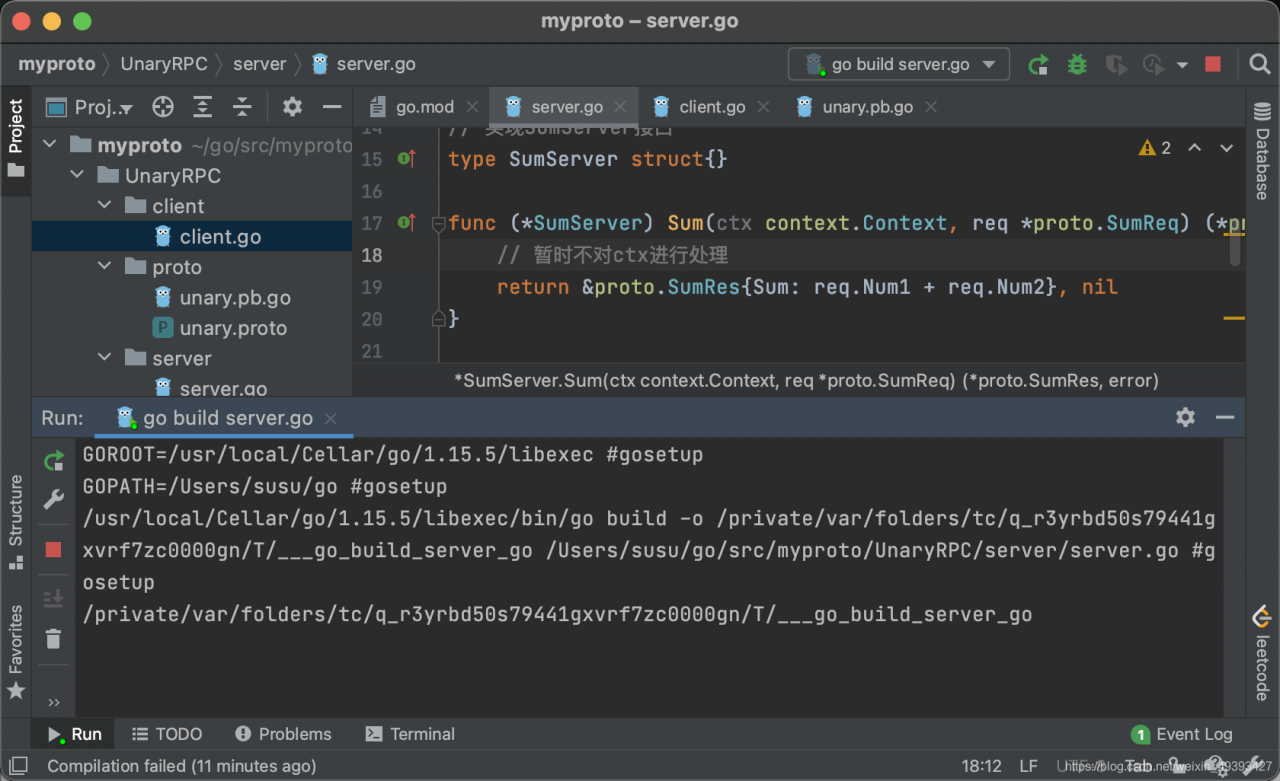Open Search Everywhere magnifier icon
Viewport: 1280px width, 781px height.
(1260, 65)
